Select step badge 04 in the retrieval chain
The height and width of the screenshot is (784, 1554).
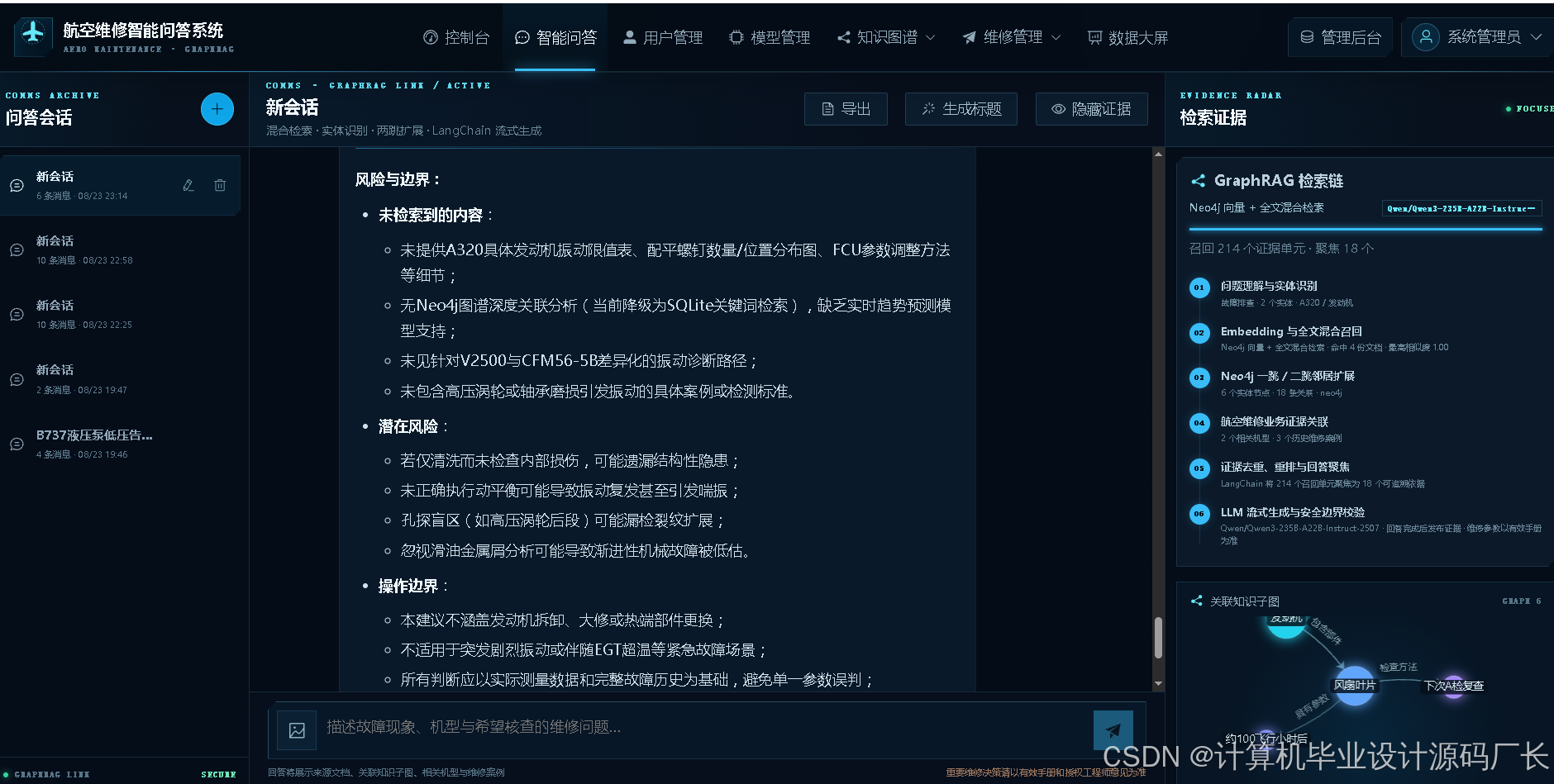1199,423
